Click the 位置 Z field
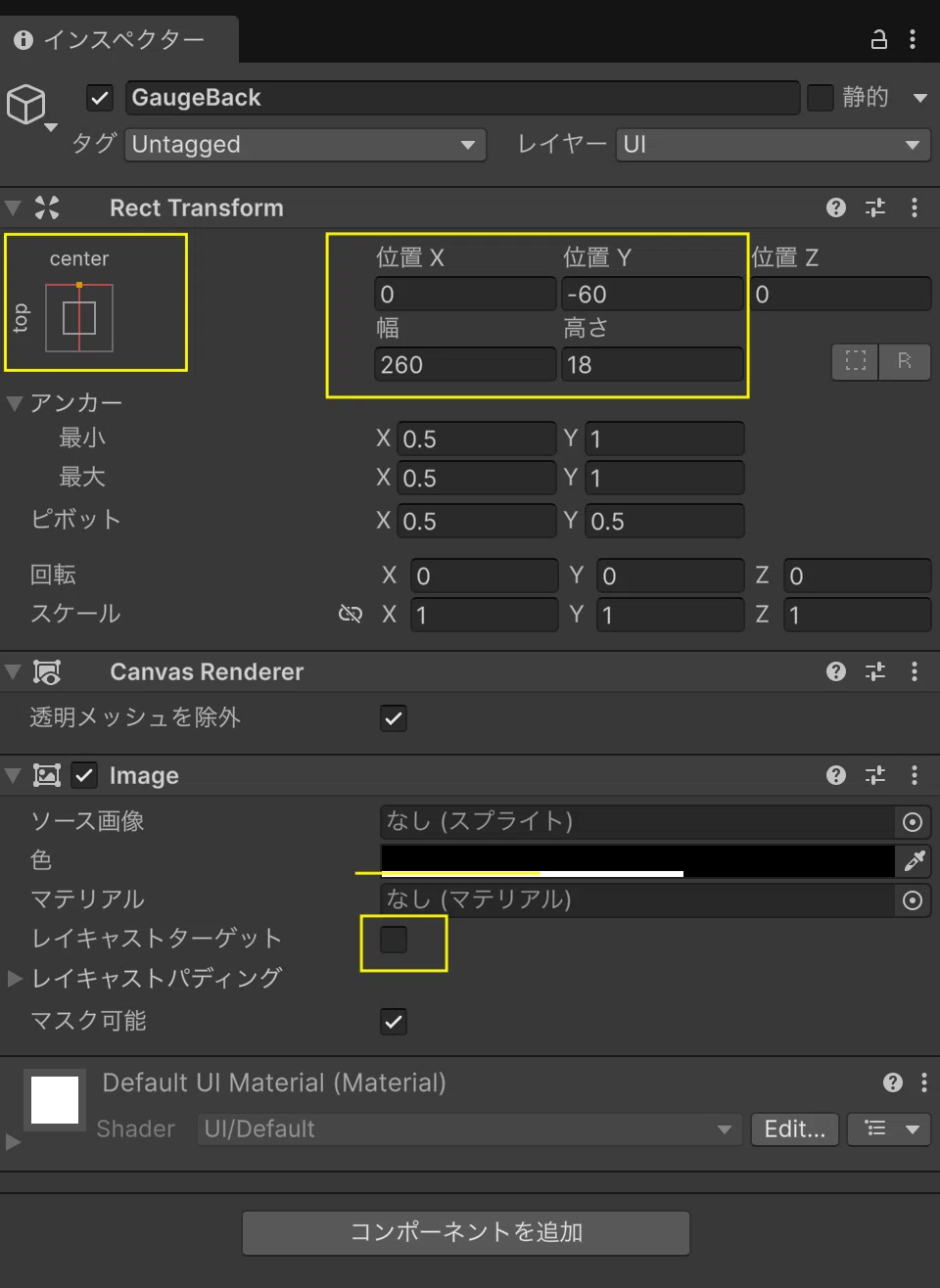Screen dimensions: 940x1288 (839, 294)
